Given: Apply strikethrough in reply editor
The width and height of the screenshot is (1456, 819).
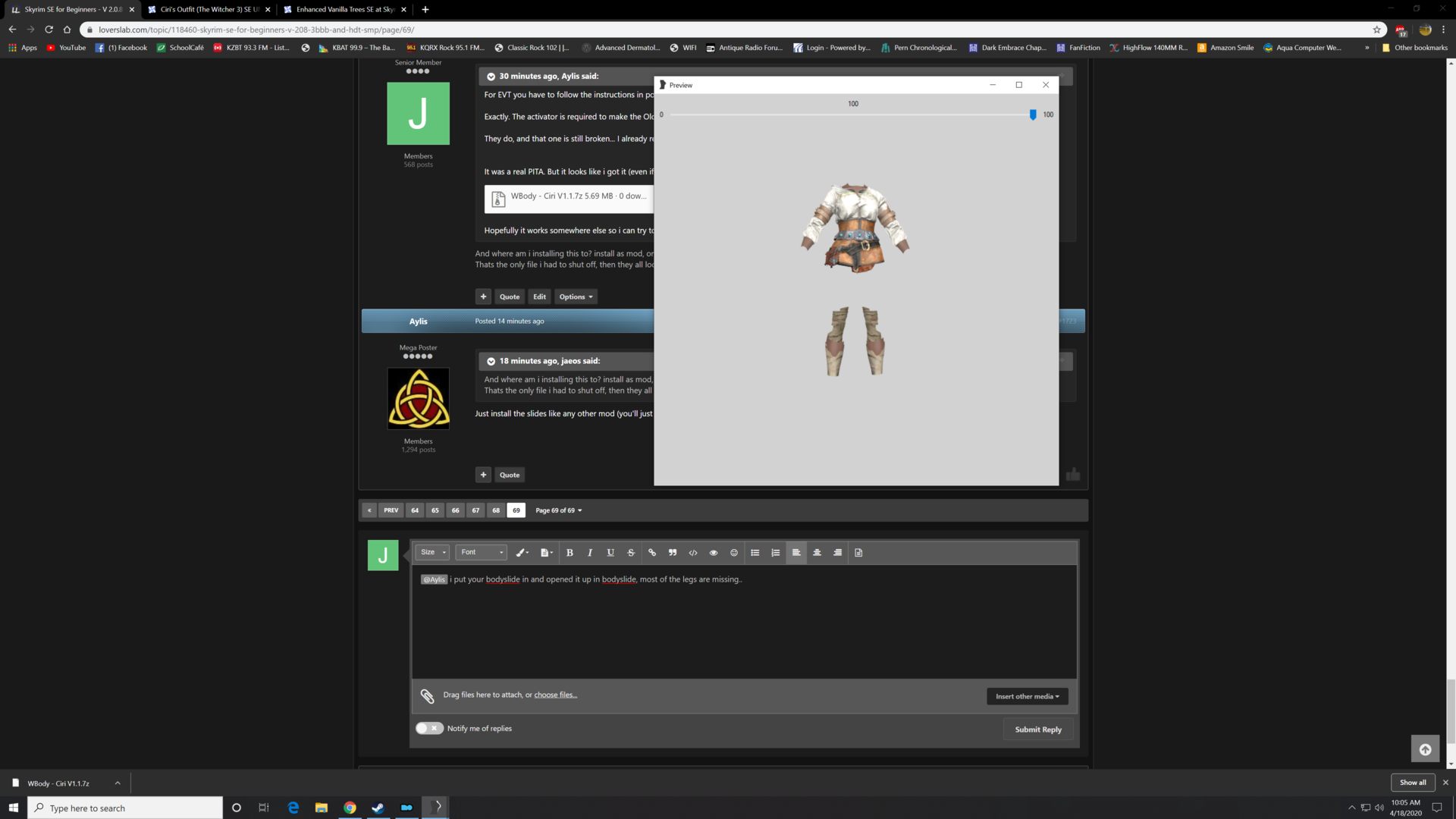Looking at the screenshot, I should pos(631,553).
